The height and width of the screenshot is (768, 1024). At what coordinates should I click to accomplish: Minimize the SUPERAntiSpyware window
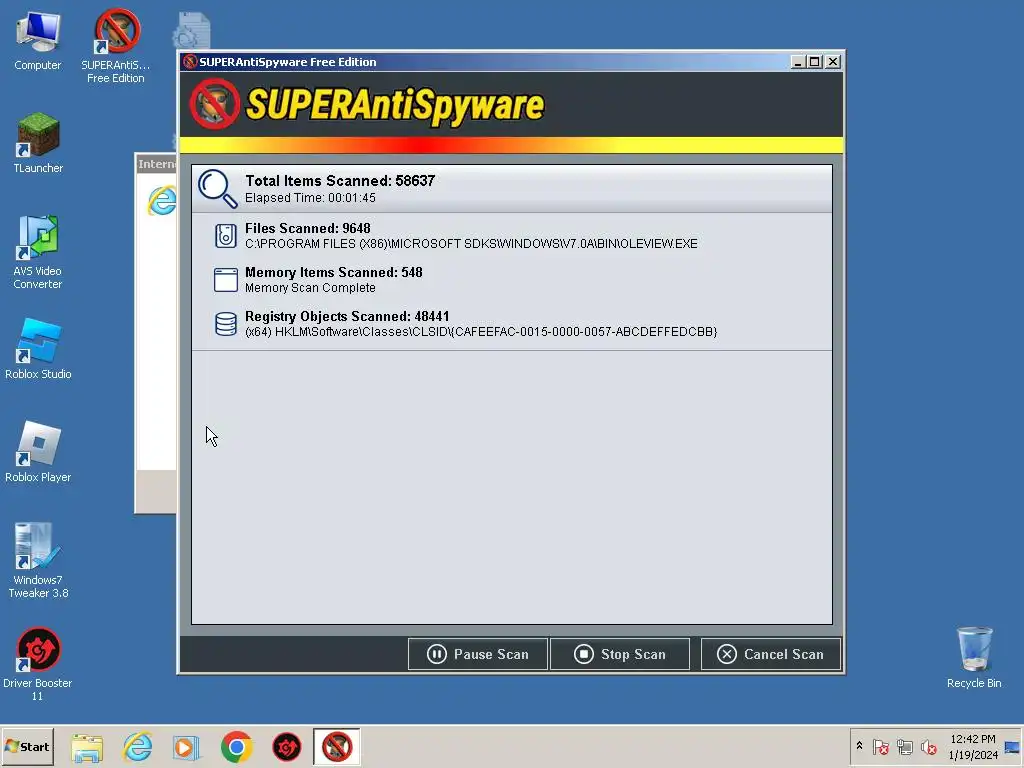797,62
